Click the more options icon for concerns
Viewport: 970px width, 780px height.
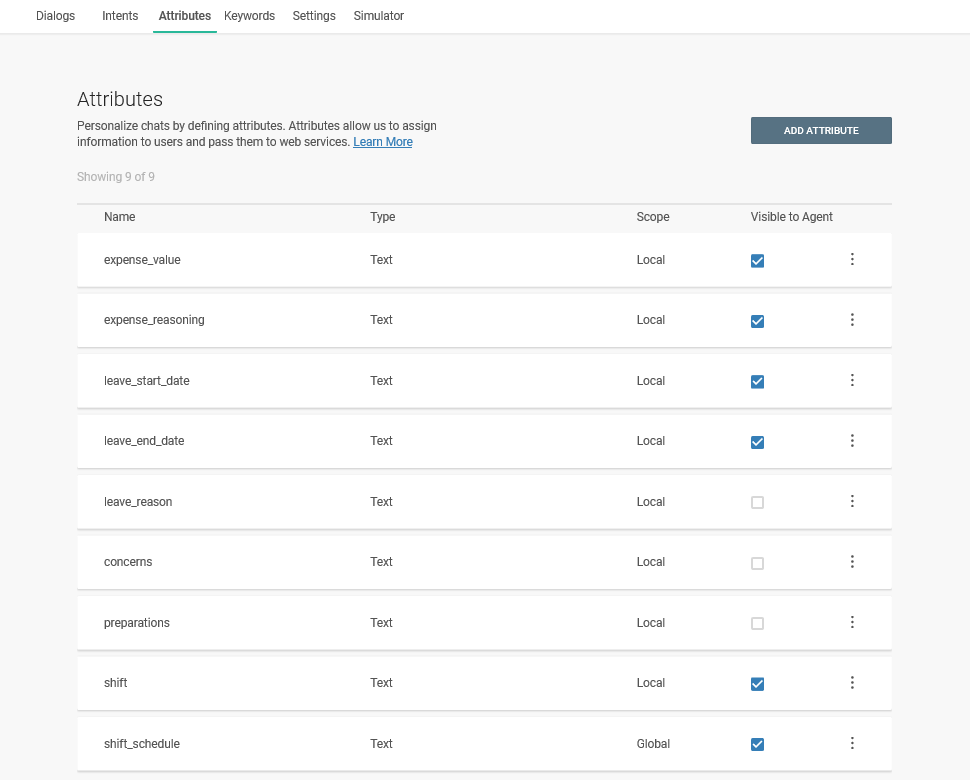click(852, 562)
